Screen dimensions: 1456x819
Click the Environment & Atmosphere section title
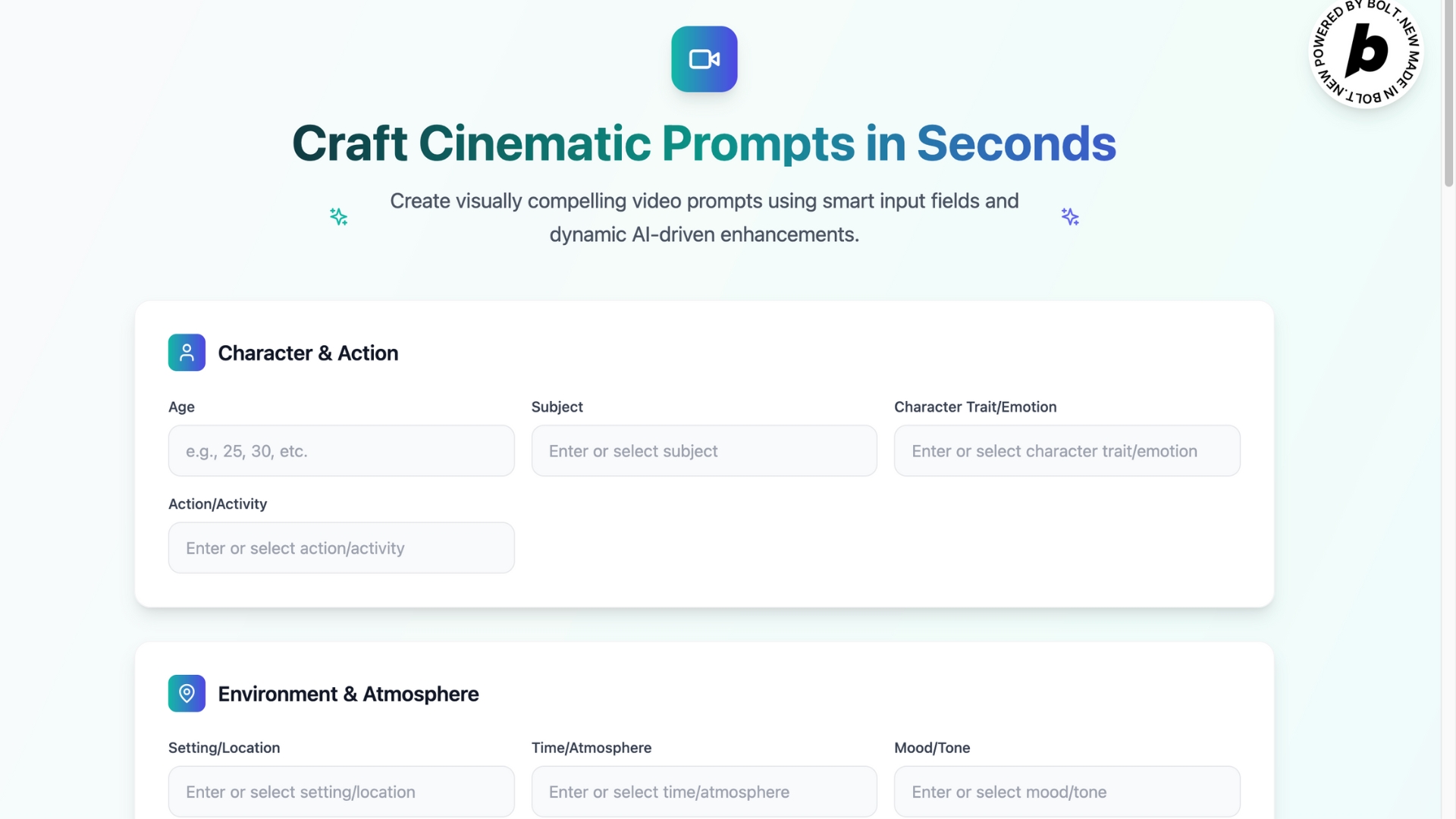point(348,694)
